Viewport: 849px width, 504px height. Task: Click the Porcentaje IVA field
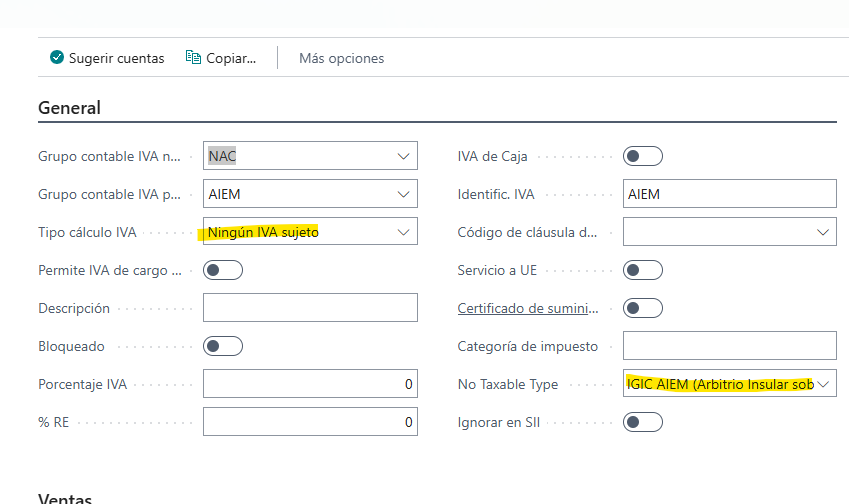[310, 384]
